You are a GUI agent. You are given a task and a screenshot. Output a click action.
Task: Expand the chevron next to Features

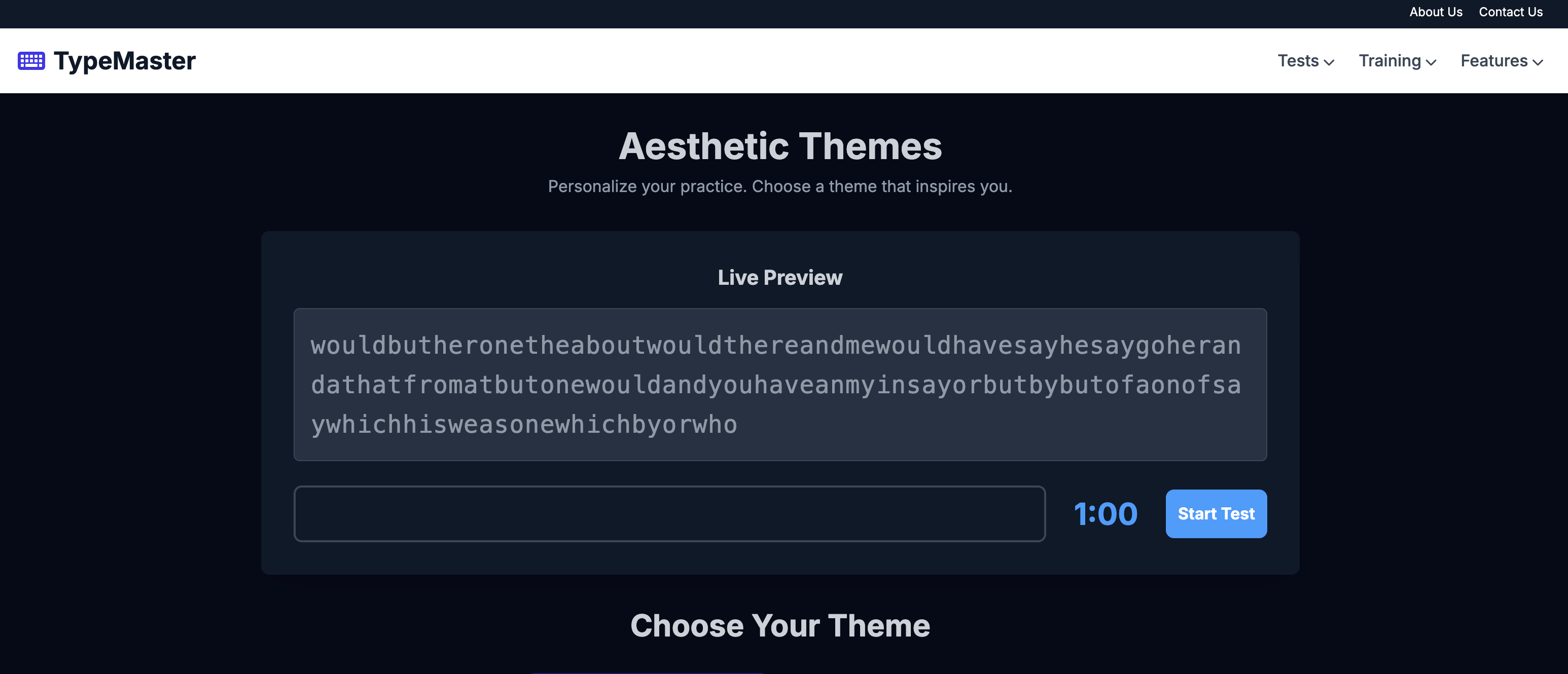1538,63
